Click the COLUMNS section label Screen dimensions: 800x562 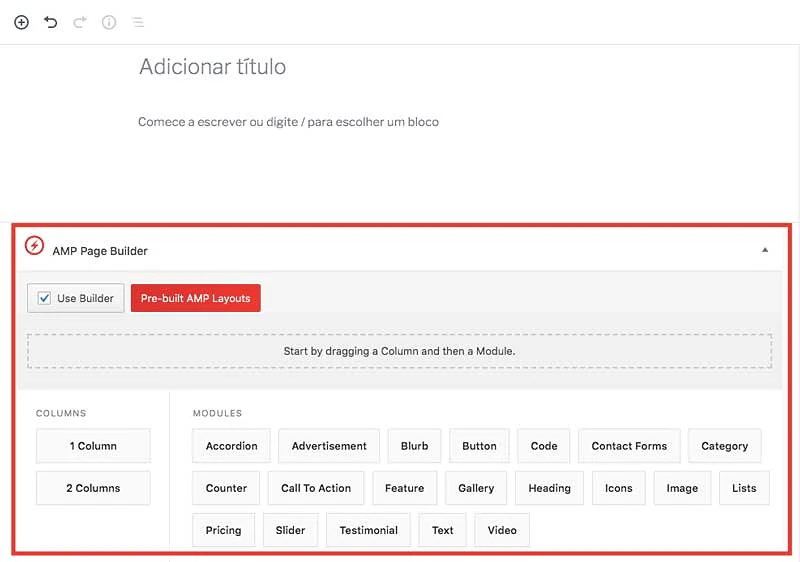coord(61,413)
